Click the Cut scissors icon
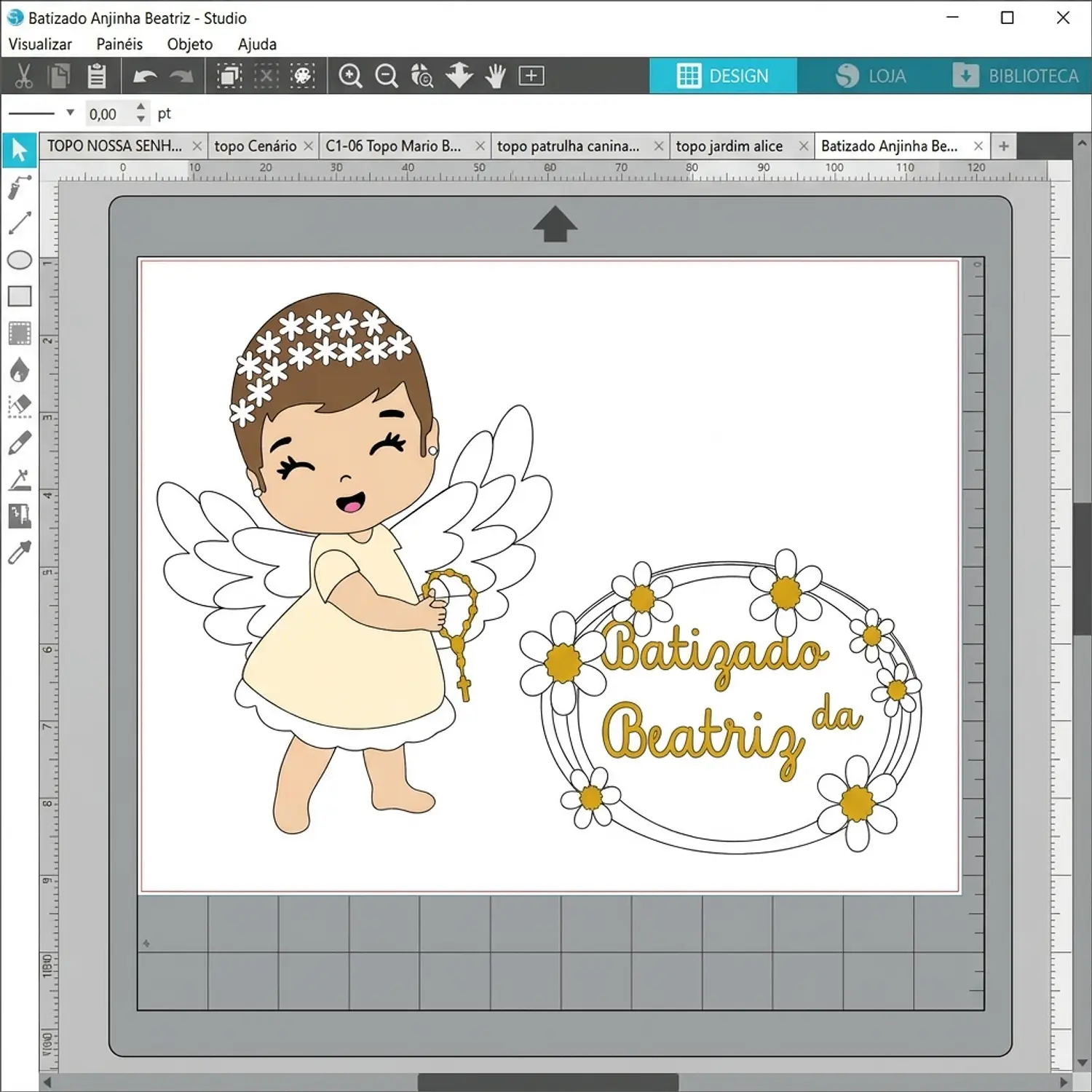The image size is (1092, 1092). click(x=23, y=76)
